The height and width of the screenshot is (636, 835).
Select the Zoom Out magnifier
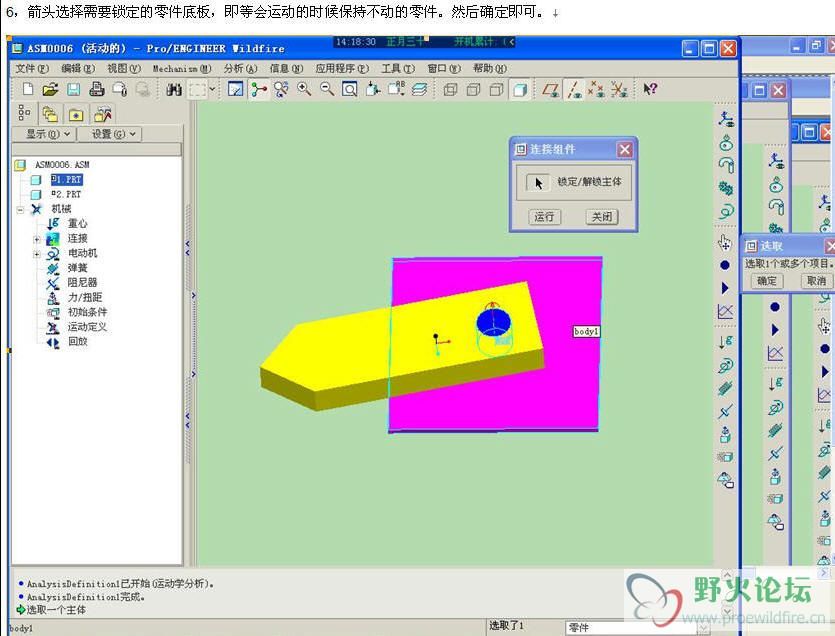point(327,89)
